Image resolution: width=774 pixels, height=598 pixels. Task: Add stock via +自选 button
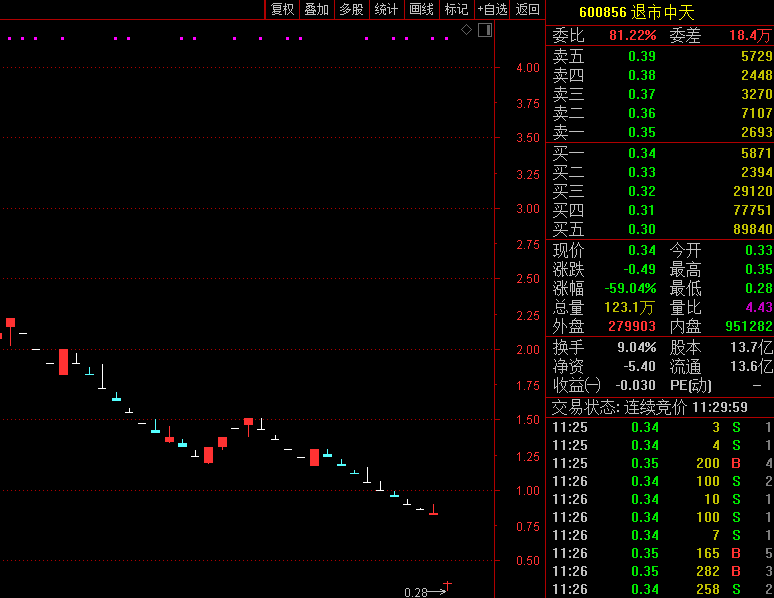(492, 9)
